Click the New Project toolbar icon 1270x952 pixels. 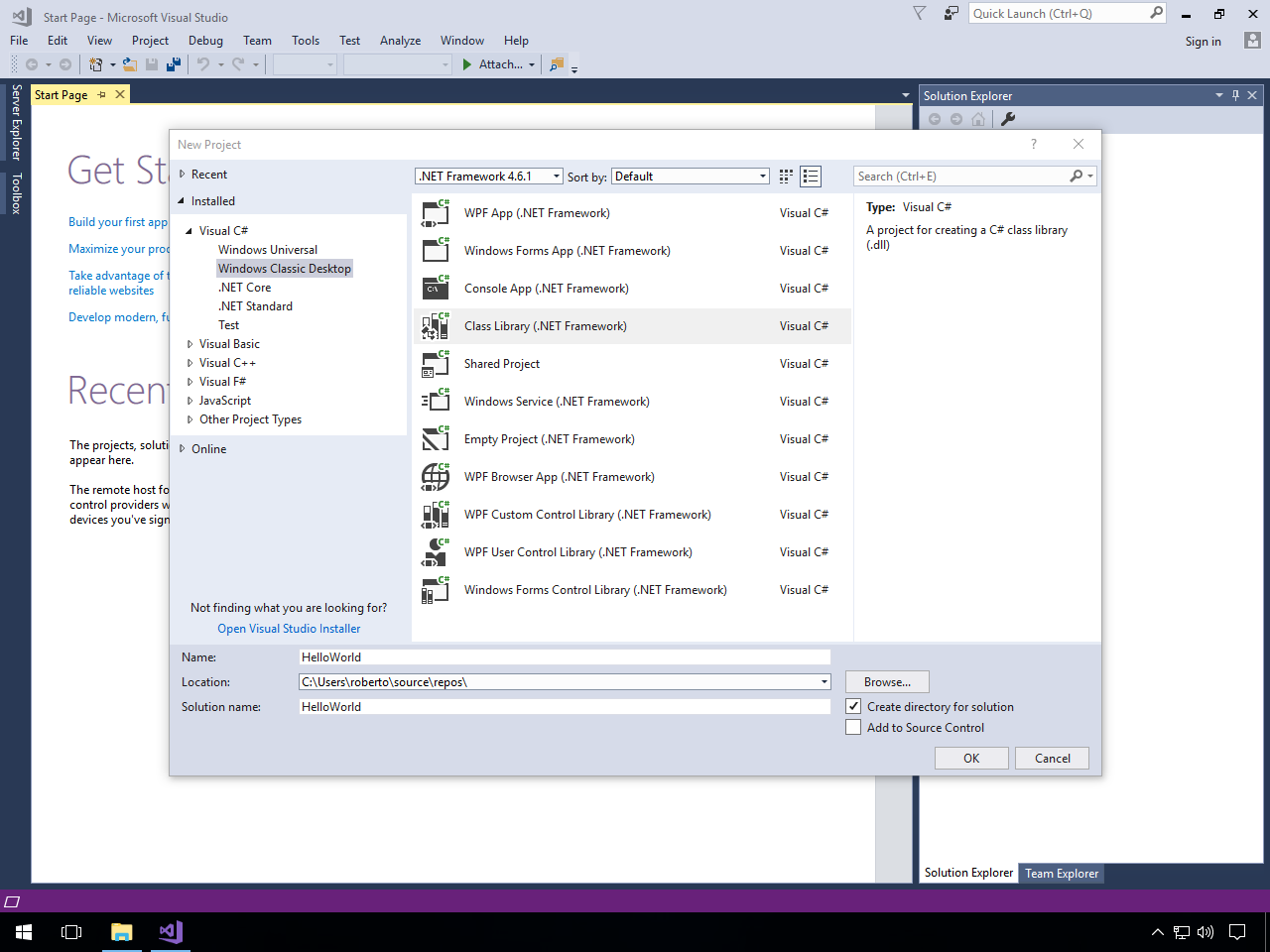coord(95,64)
